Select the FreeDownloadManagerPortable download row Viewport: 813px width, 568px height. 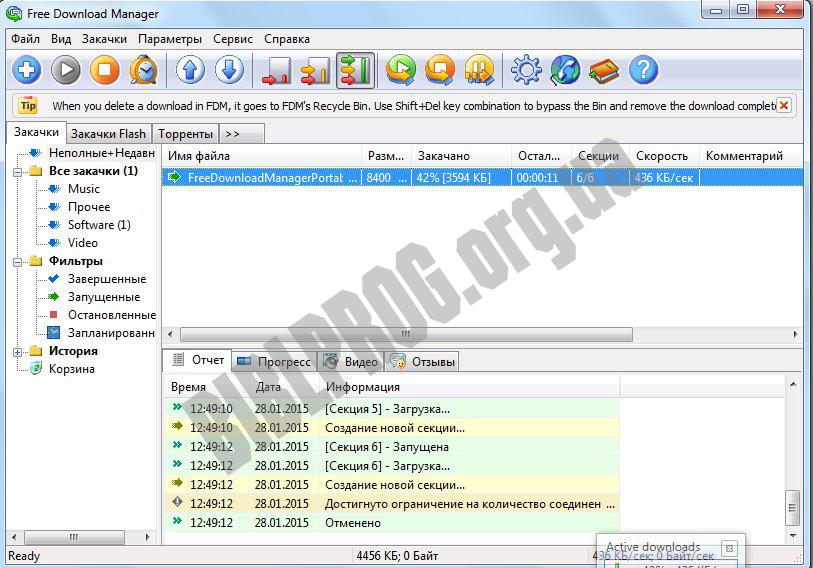(482, 177)
